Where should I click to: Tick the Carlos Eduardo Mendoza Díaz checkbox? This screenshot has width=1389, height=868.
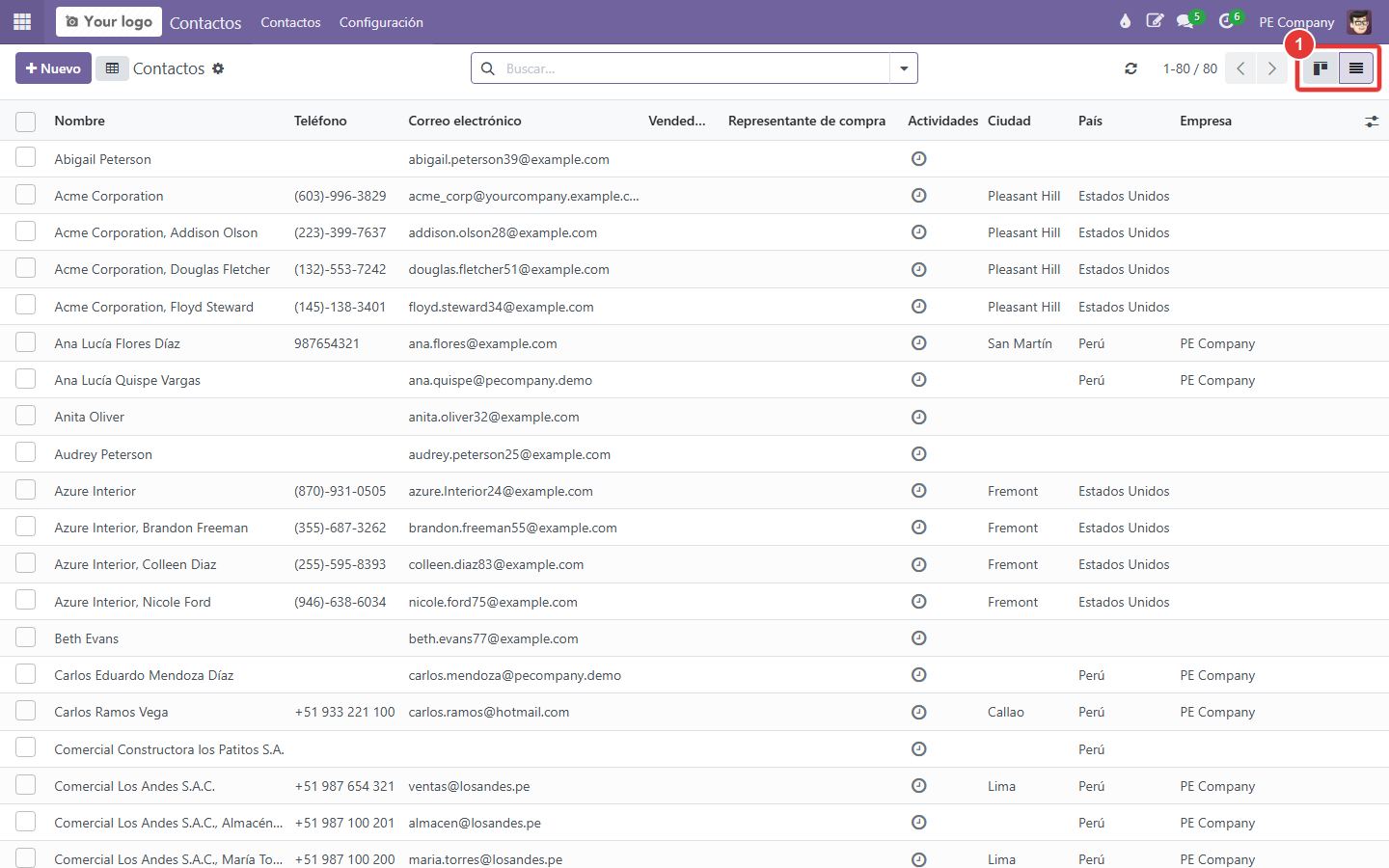point(26,674)
